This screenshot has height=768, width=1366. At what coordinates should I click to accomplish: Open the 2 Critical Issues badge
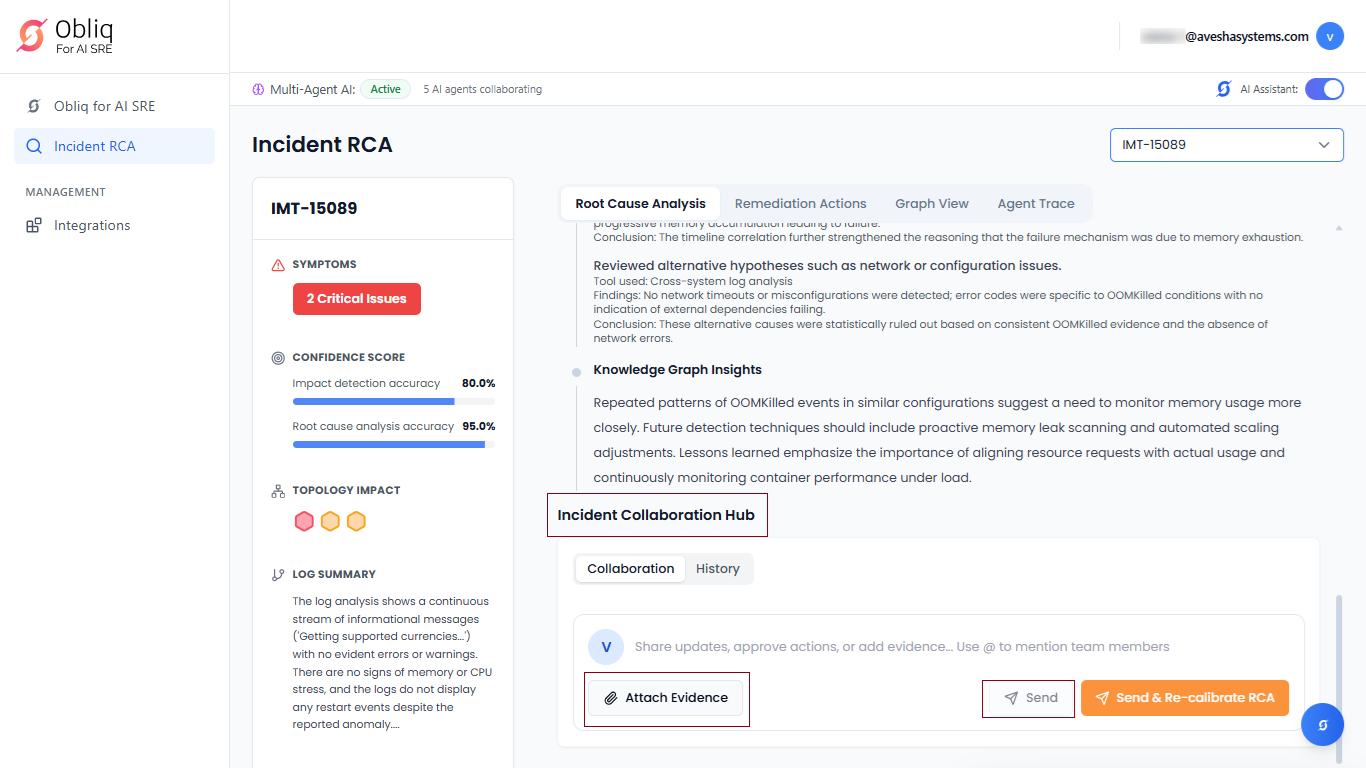(x=356, y=299)
